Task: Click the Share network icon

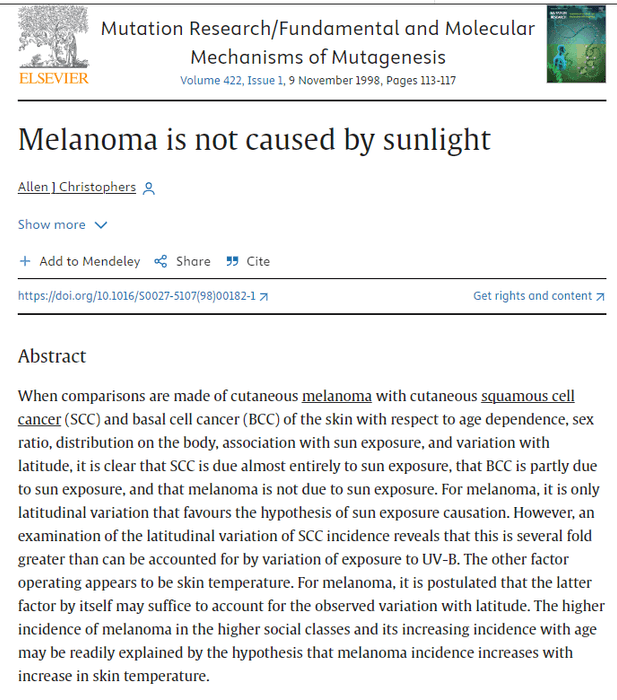Action: click(161, 261)
